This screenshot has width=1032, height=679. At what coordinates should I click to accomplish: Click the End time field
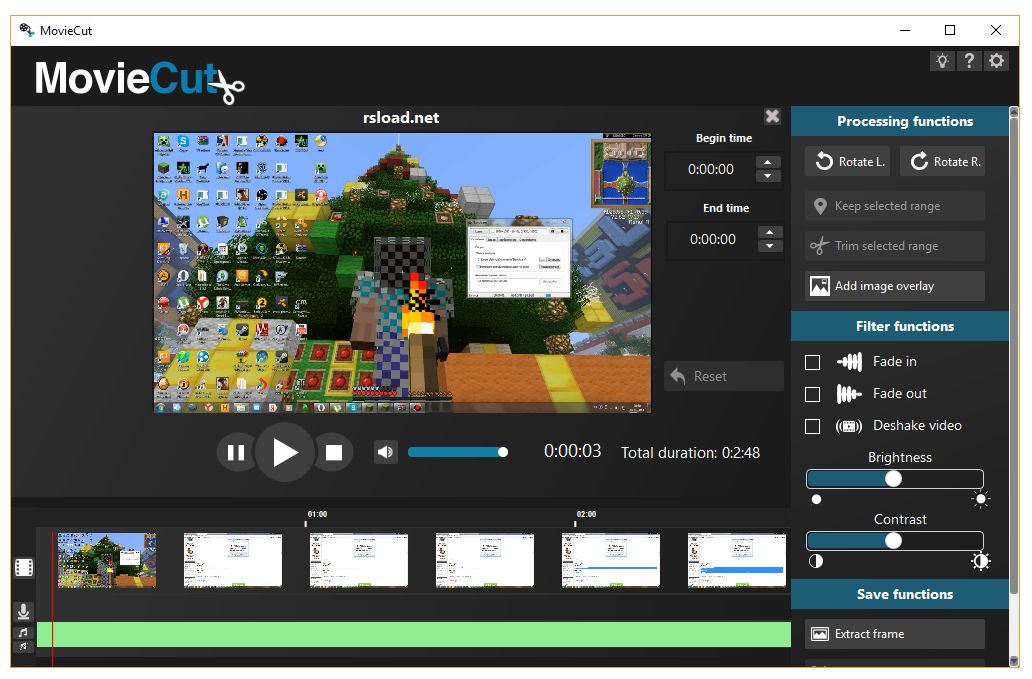(712, 239)
